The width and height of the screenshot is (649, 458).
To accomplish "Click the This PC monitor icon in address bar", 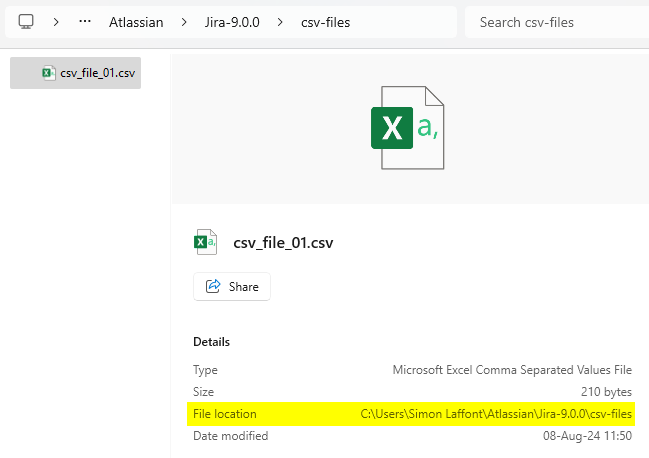I will (26, 21).
